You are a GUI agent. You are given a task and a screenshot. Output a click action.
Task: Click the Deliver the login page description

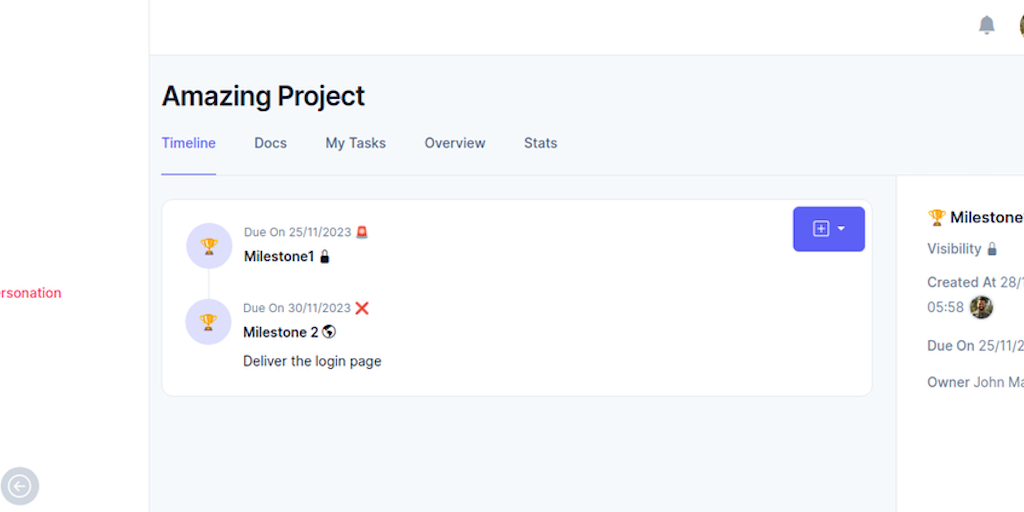tap(312, 361)
